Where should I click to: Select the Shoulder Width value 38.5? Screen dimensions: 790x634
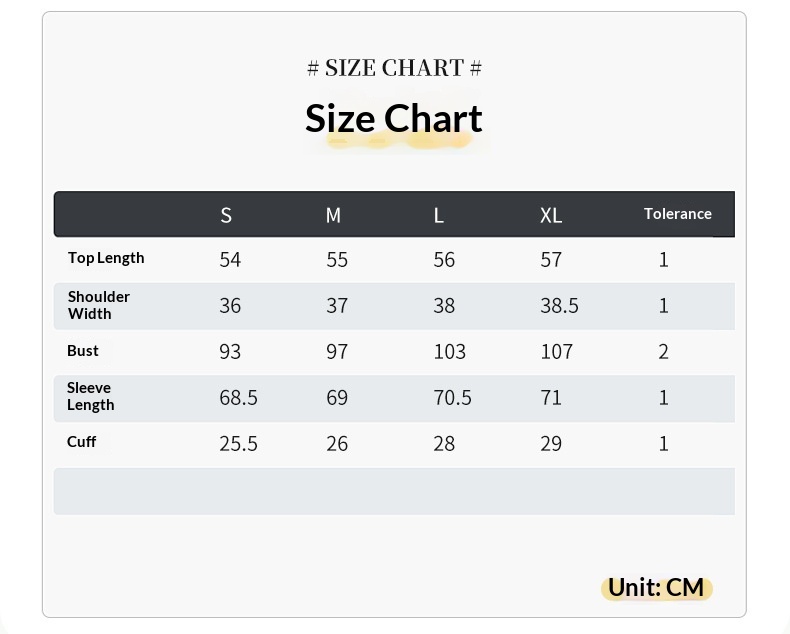(x=559, y=306)
